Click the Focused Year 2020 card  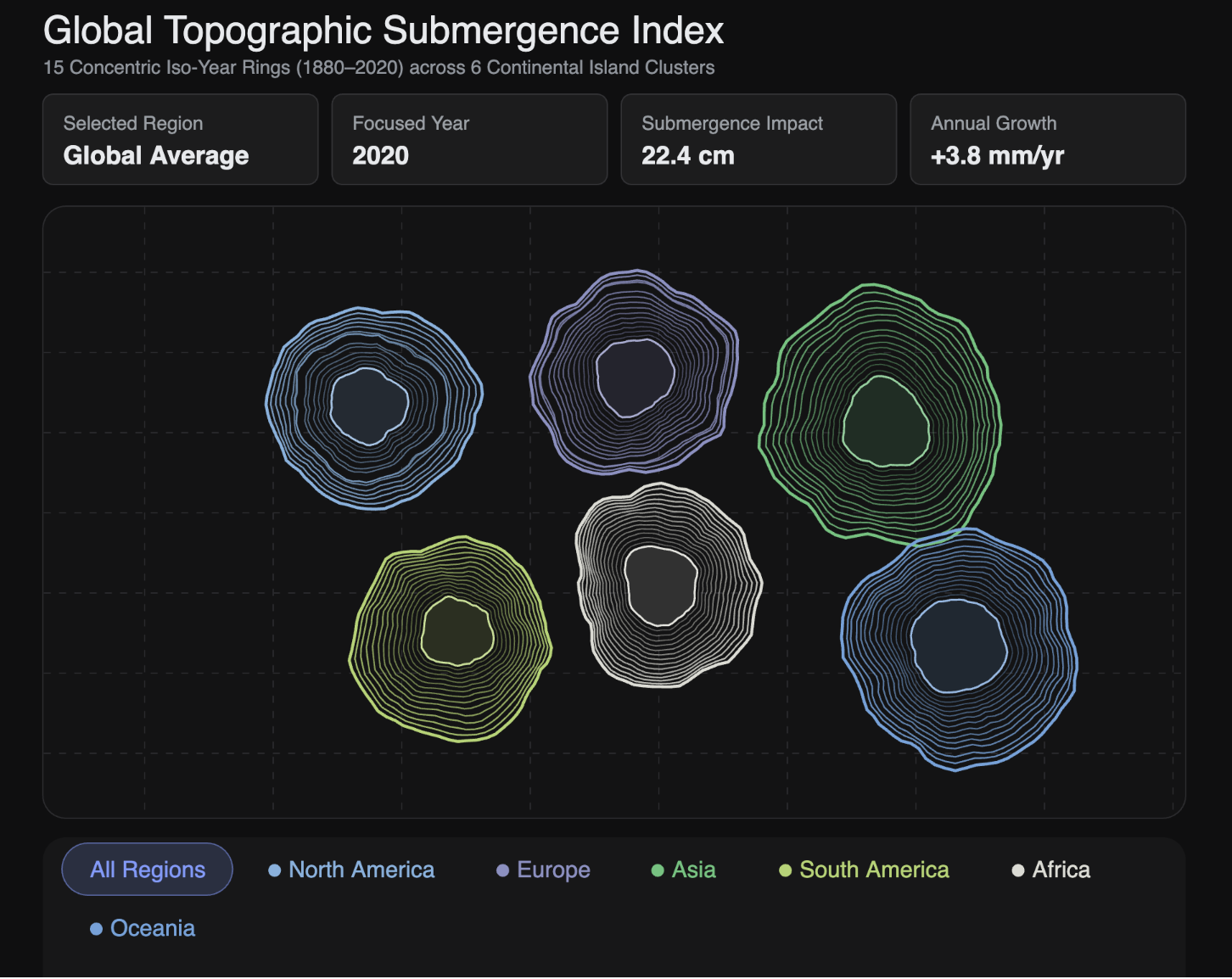tap(469, 139)
